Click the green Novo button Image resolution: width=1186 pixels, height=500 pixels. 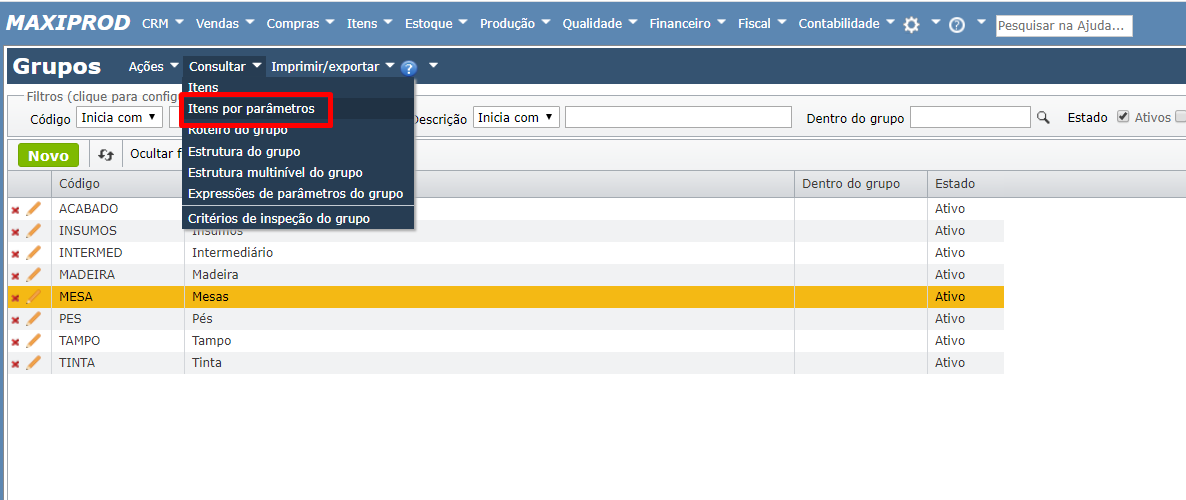click(x=48, y=155)
